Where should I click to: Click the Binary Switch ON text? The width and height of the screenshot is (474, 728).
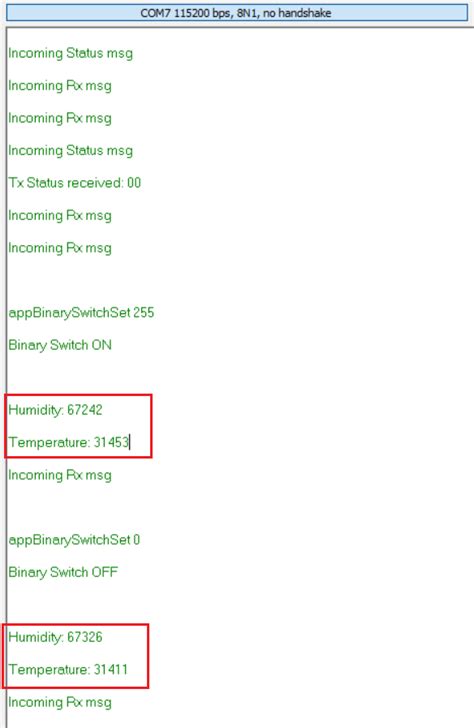[x=60, y=345]
